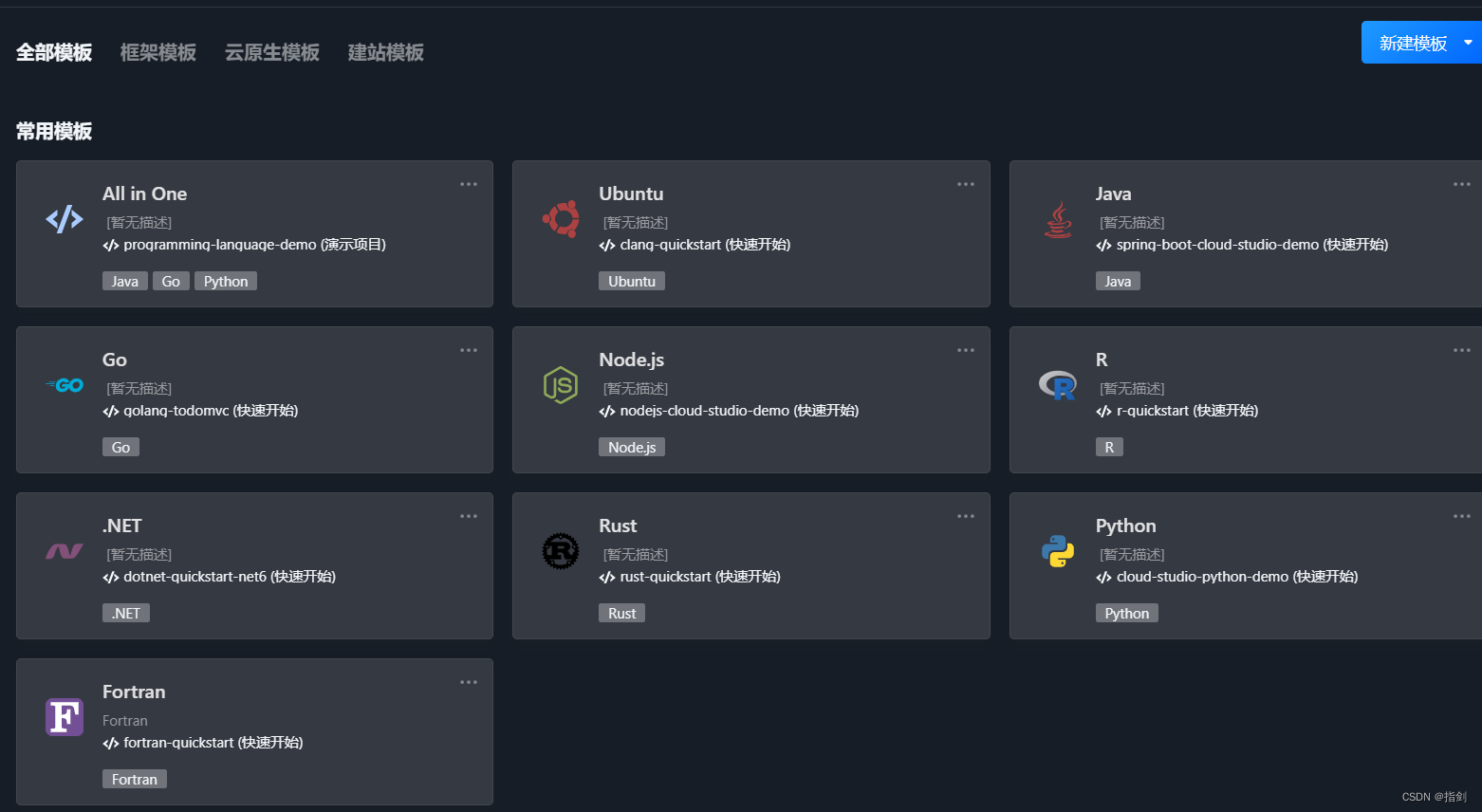Select the .NET card title
The width and height of the screenshot is (1482, 812).
(x=122, y=526)
